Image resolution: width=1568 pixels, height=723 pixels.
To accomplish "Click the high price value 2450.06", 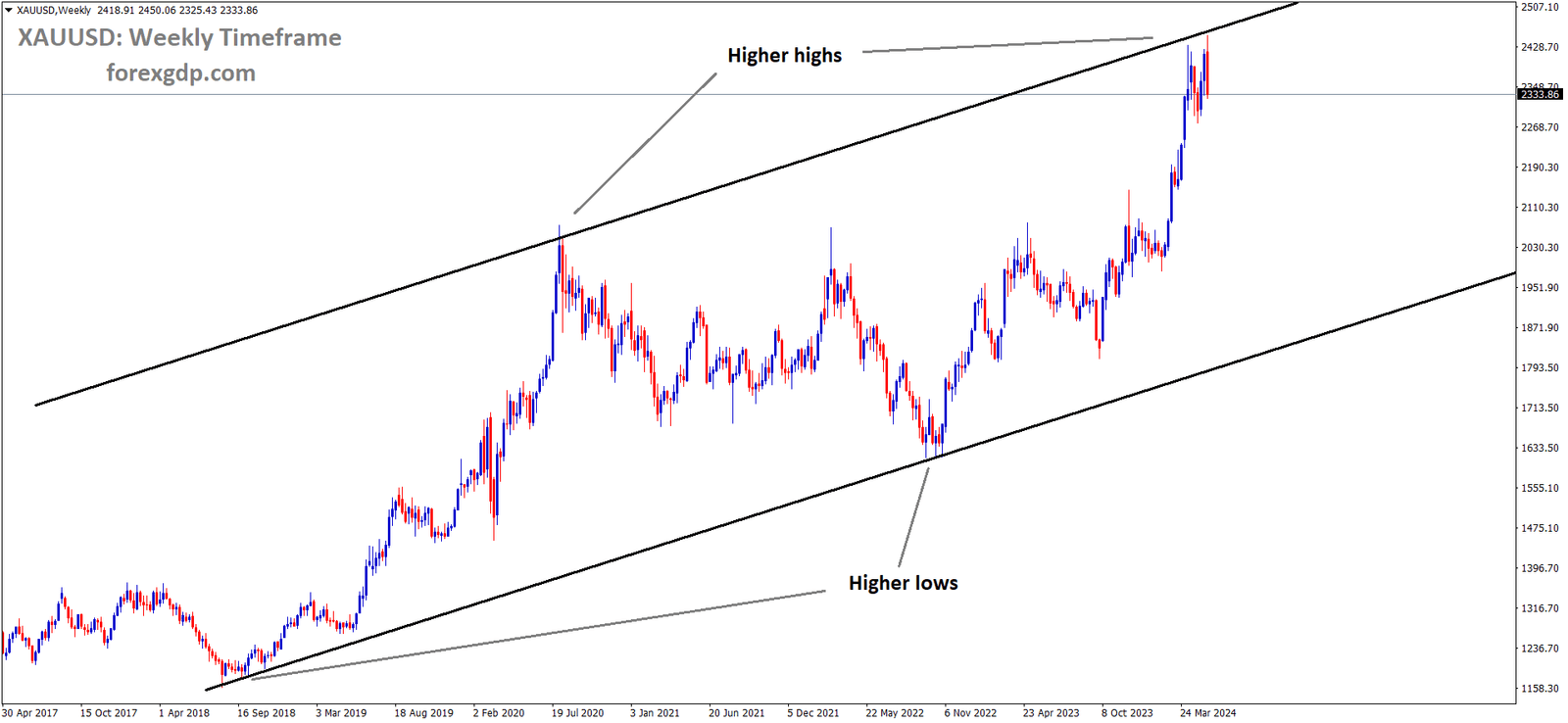I will [x=157, y=11].
